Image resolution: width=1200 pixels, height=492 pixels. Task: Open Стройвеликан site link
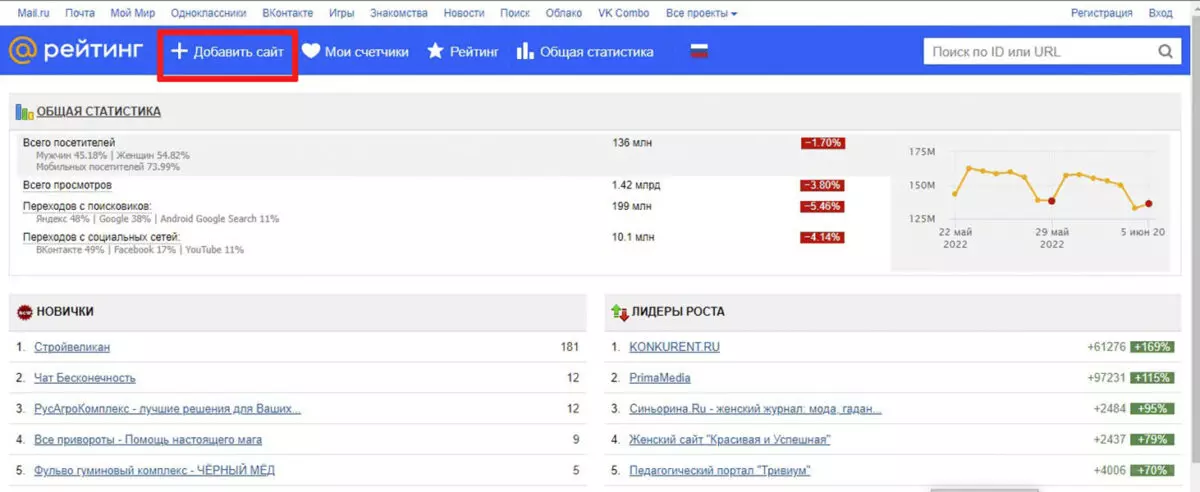pyautogui.click(x=72, y=347)
